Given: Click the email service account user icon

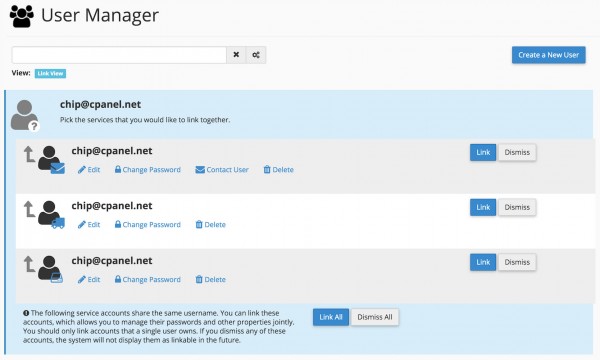Looking at the screenshot, I should (51, 160).
